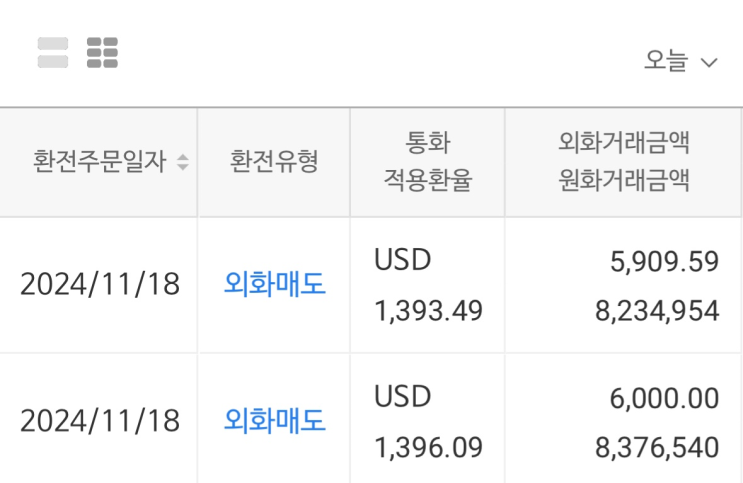This screenshot has height=483, width=743.
Task: Click the 8,234,954 won amount
Action: pyautogui.click(x=657, y=311)
